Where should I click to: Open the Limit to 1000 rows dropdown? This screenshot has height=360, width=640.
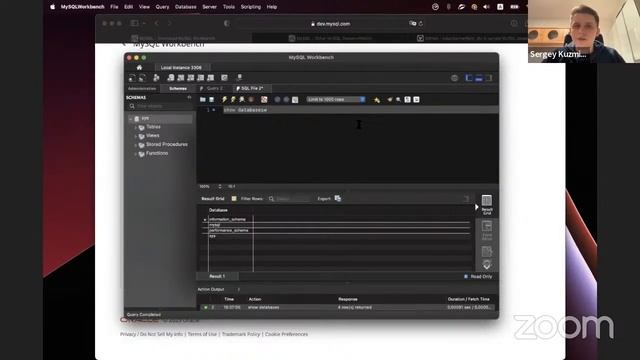coord(336,100)
